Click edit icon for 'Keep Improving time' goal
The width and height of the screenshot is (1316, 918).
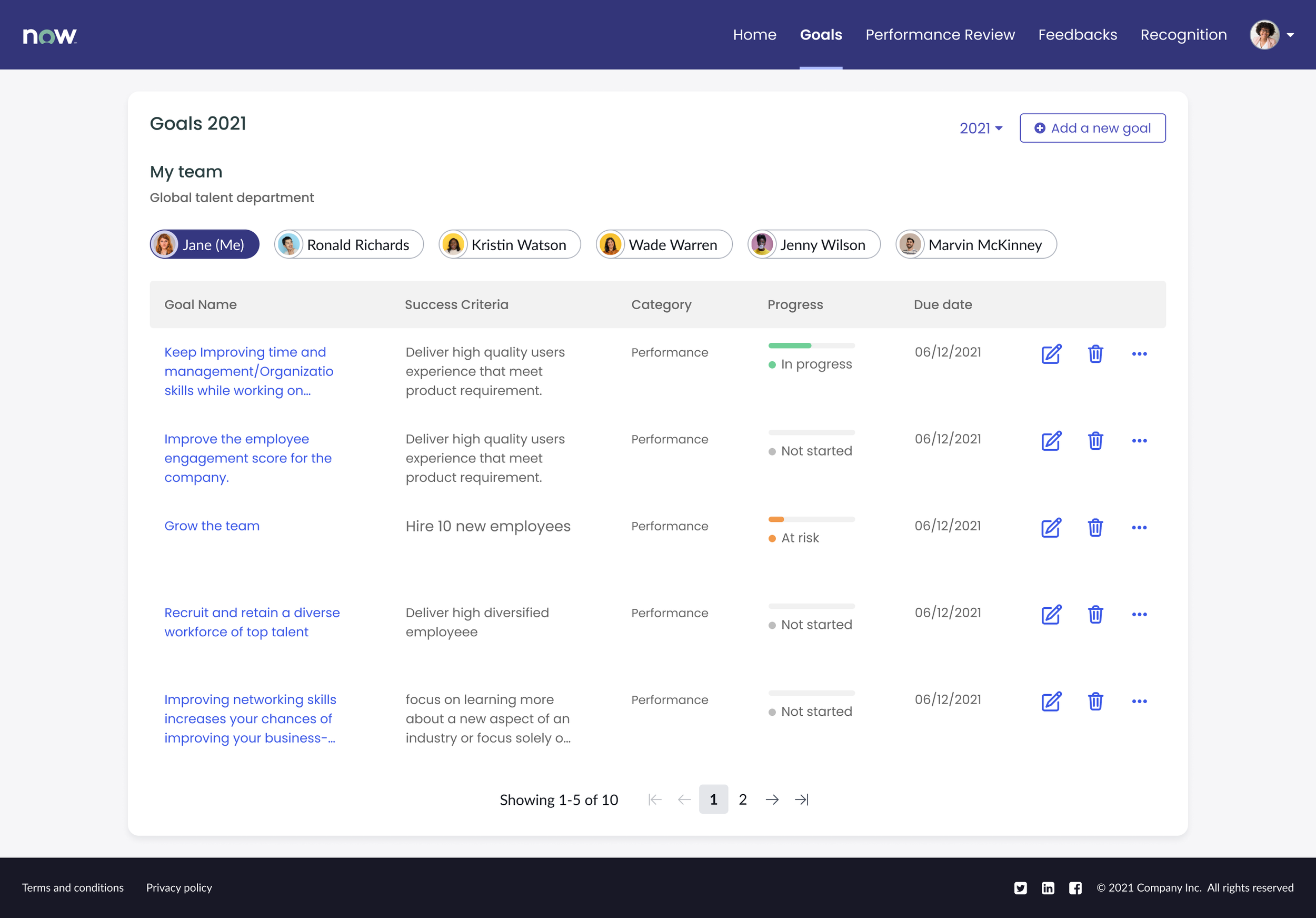(1051, 354)
